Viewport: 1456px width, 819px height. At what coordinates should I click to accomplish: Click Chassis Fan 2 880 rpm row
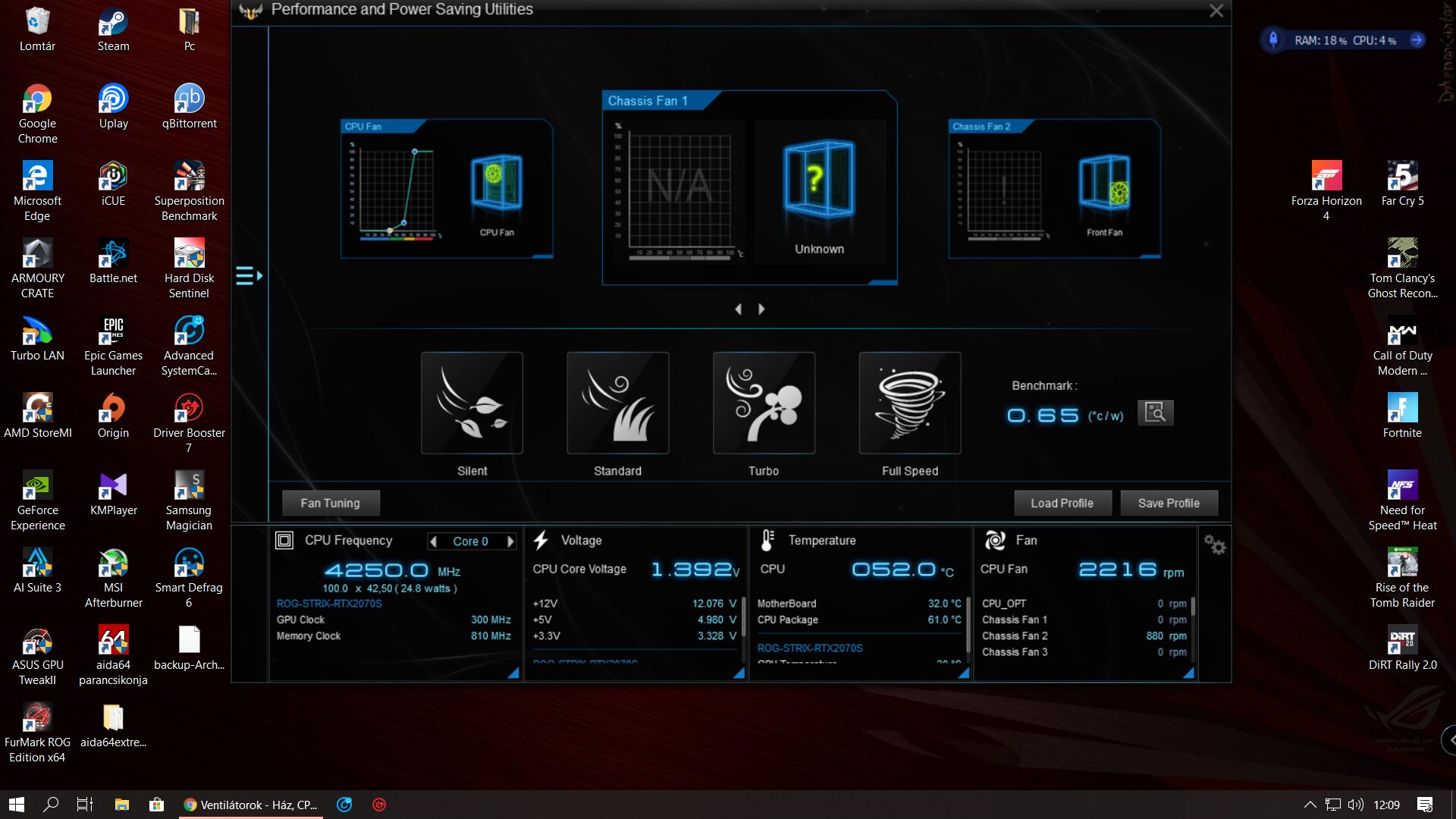pos(1084,635)
